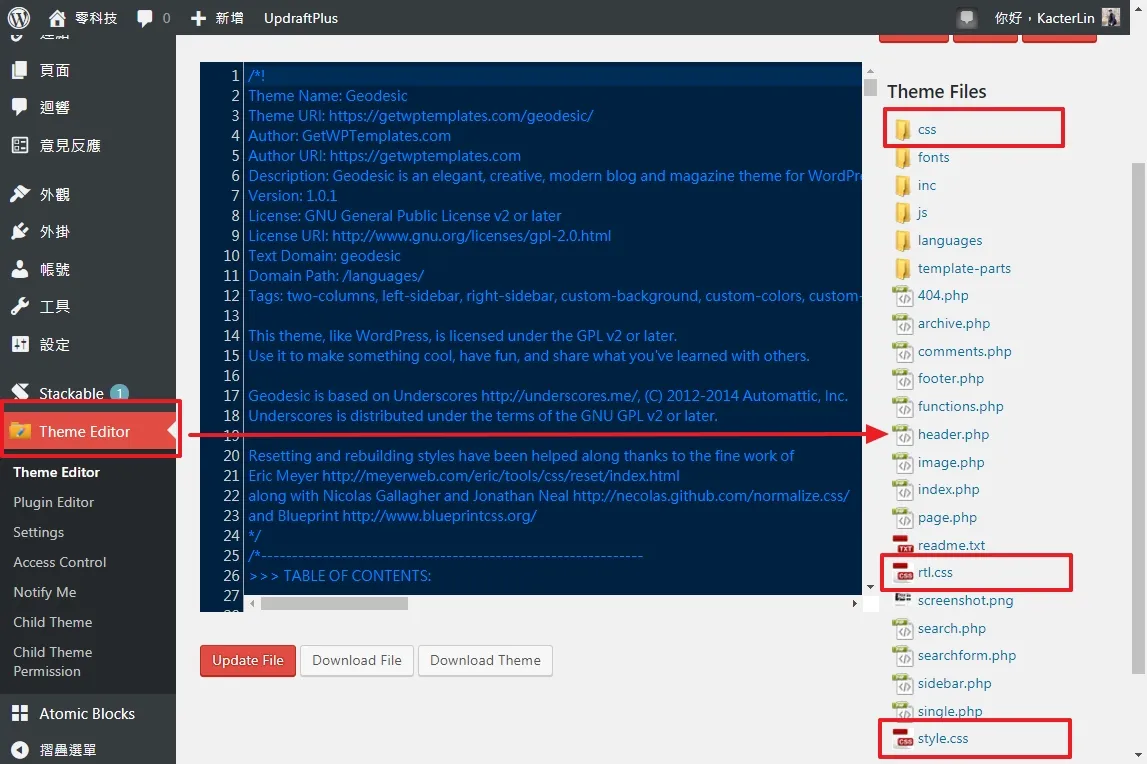This screenshot has height=764, width=1147.
Task: Open UpdraftPlus in the admin bar
Action: pyautogui.click(x=301, y=18)
